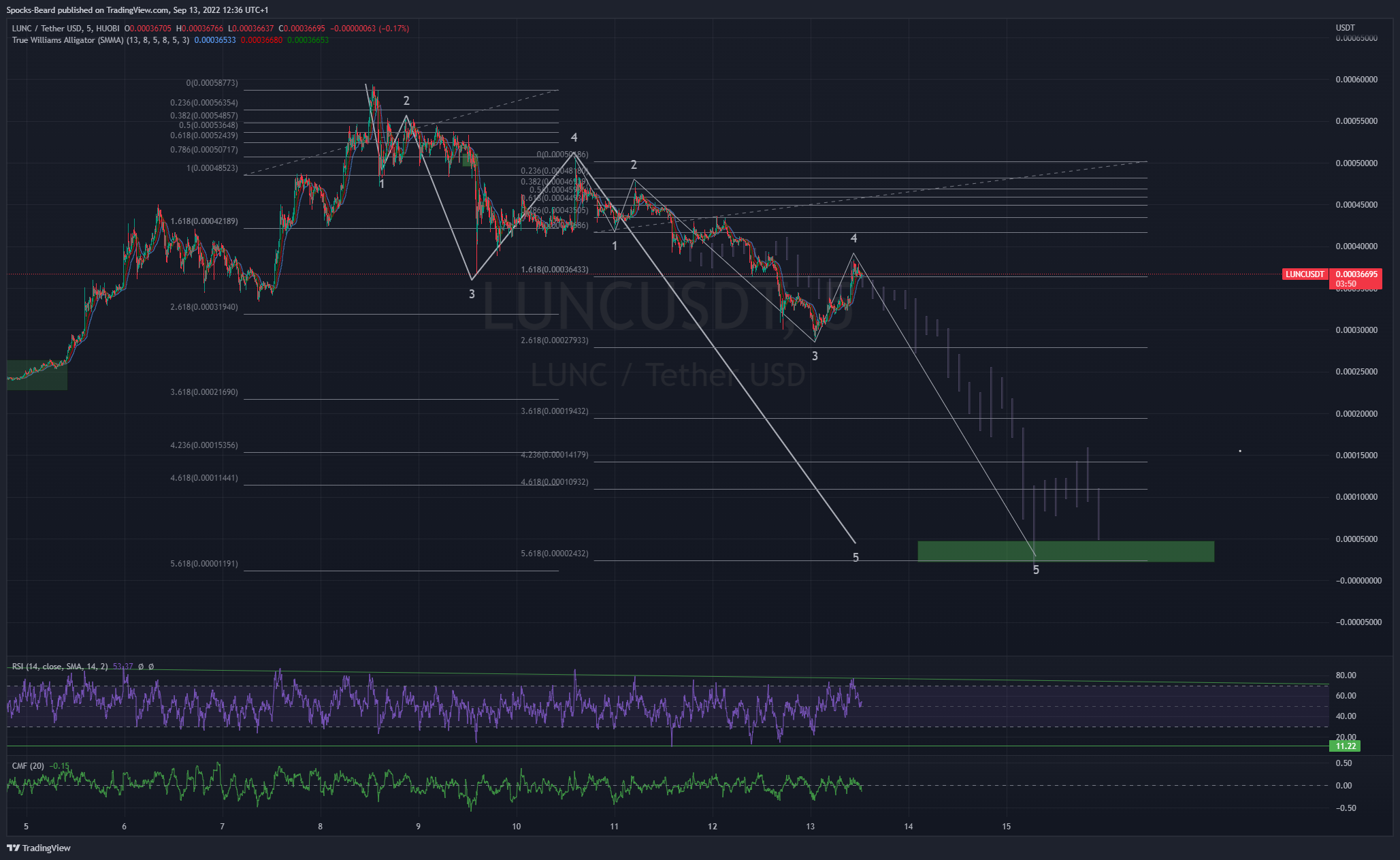Click the red LUNCUSDT price tag
Image resolution: width=1400 pixels, height=860 pixels.
tap(1305, 274)
